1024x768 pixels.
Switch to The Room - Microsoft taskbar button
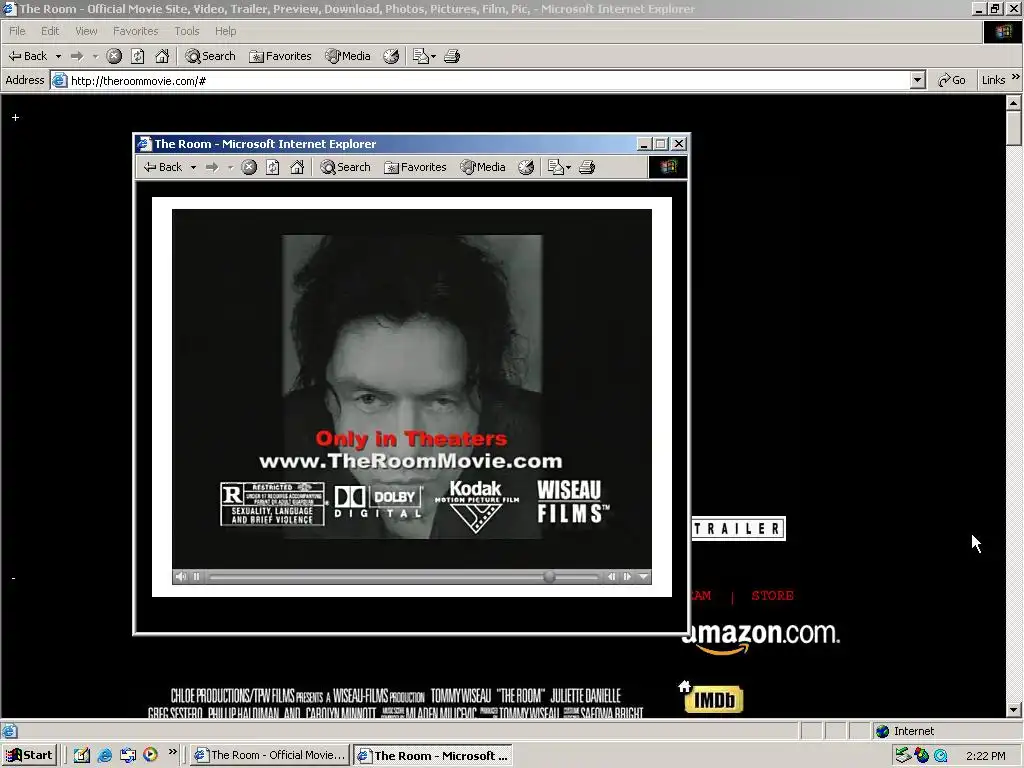(432, 756)
